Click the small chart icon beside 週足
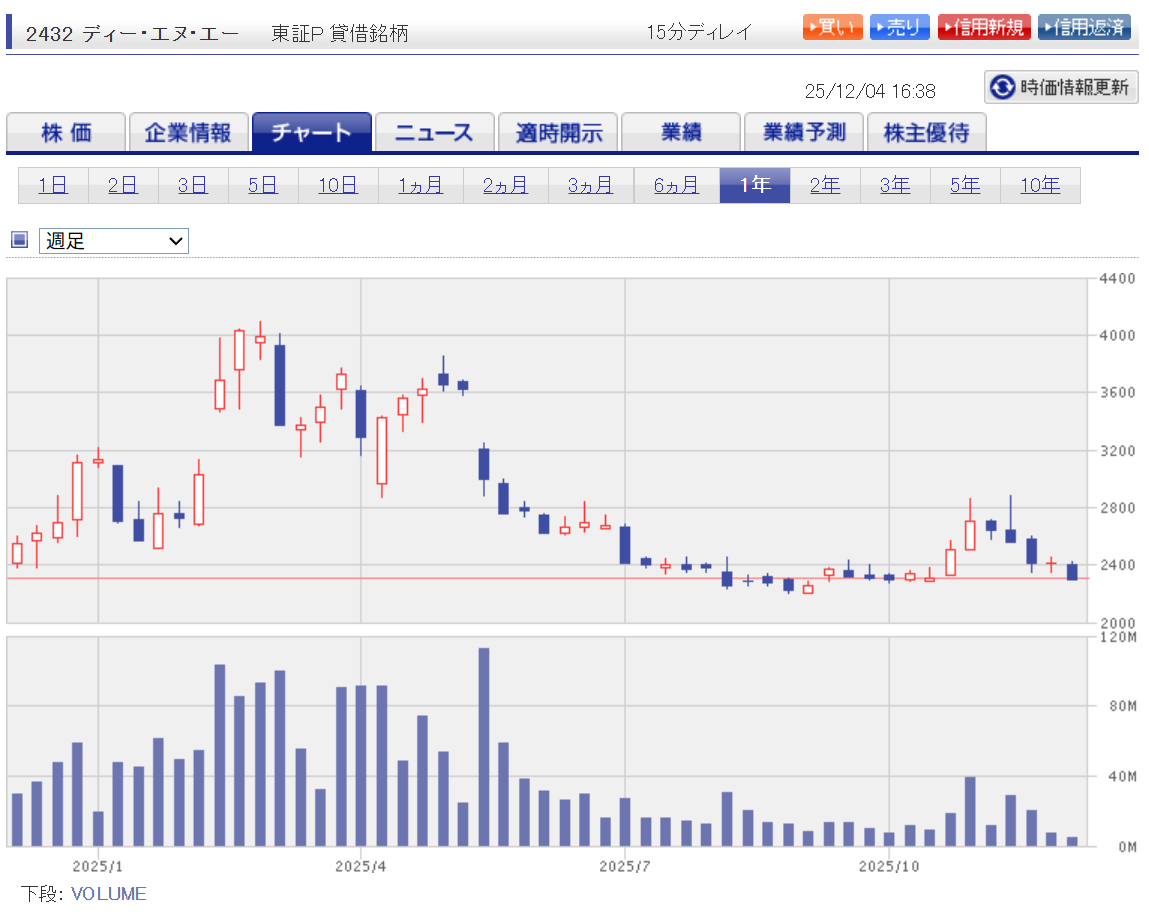The height and width of the screenshot is (915, 1149). click(19, 240)
